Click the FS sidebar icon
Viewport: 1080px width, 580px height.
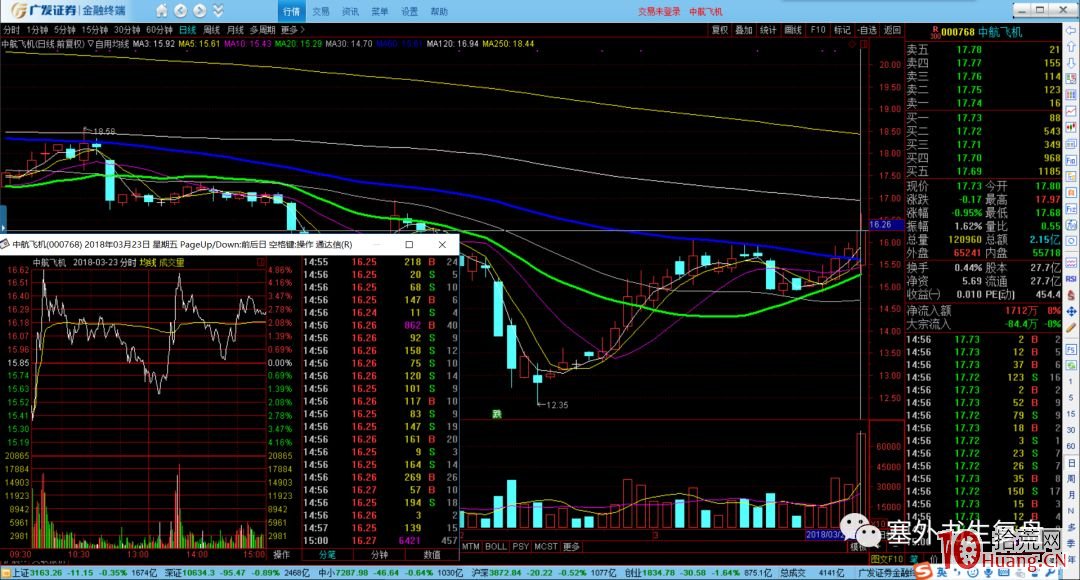coord(1071,349)
